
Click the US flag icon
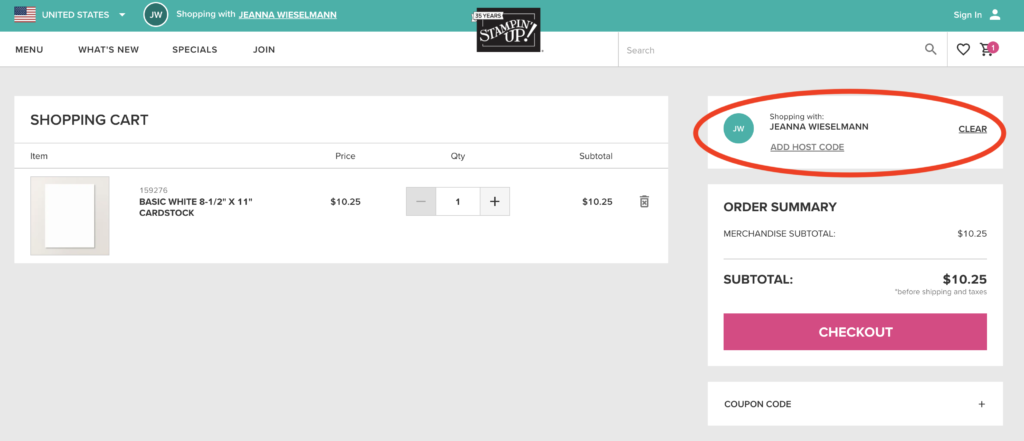pyautogui.click(x=25, y=14)
